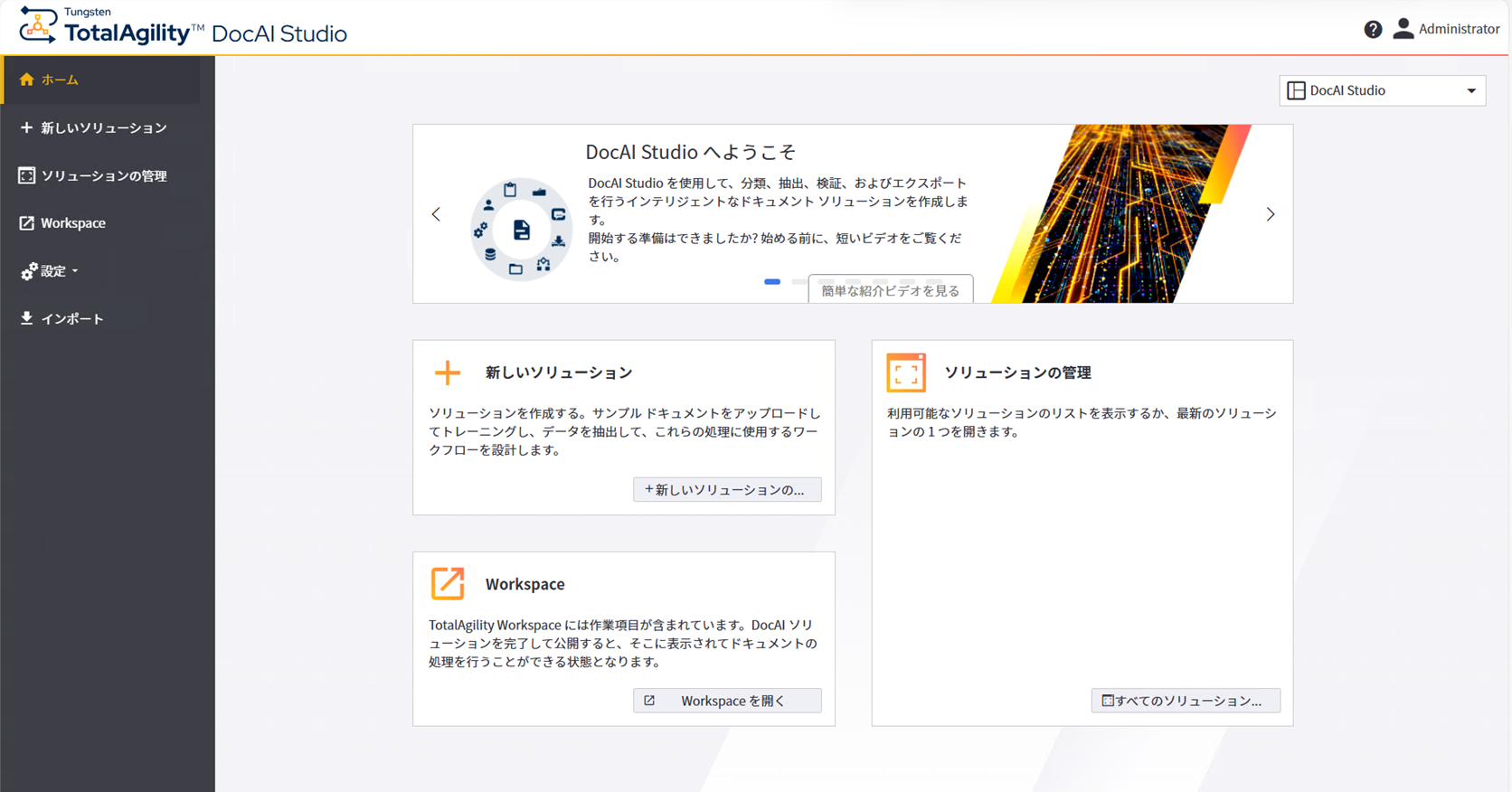Click the Workspace card title
This screenshot has height=792, width=1512.
[x=525, y=584]
